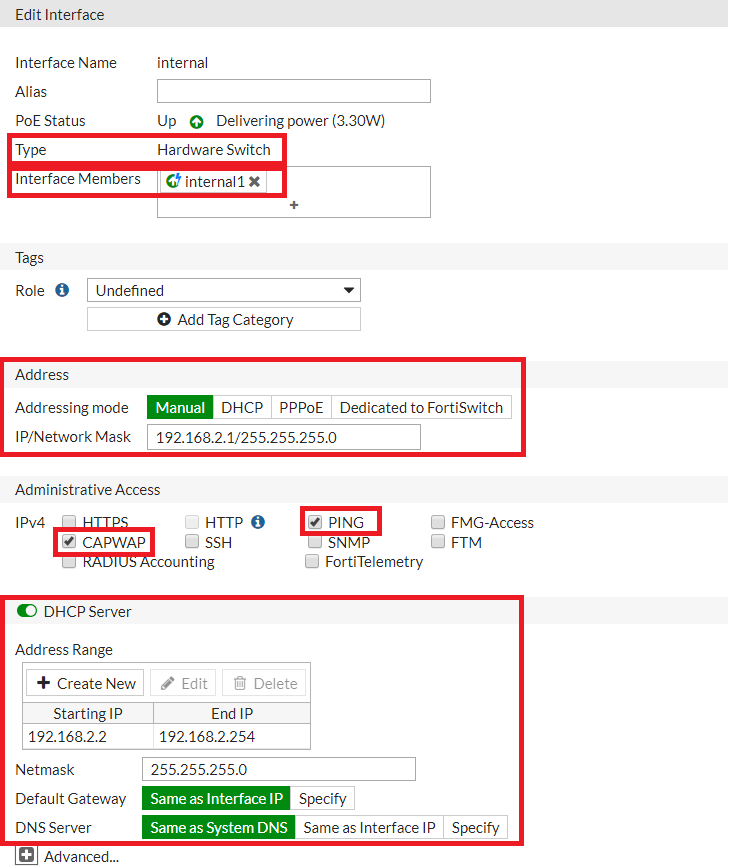
Task: Enable the SSH access checkbox
Action: [x=192, y=542]
